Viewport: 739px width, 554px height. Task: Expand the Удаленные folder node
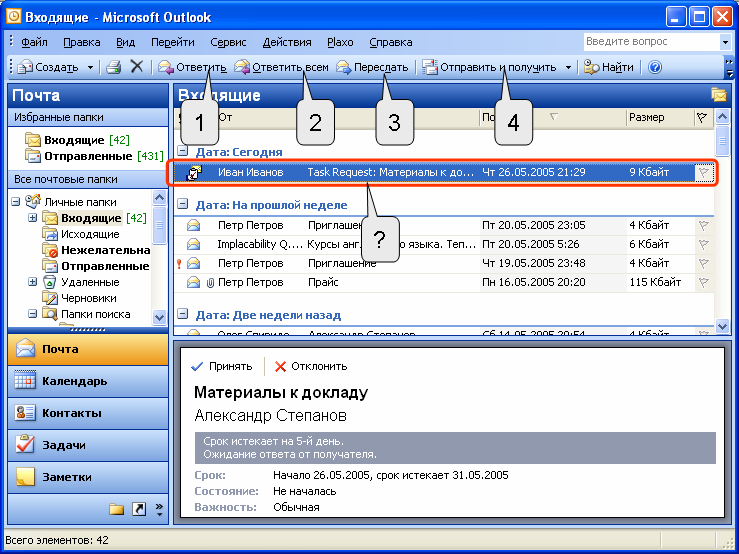coord(33,282)
